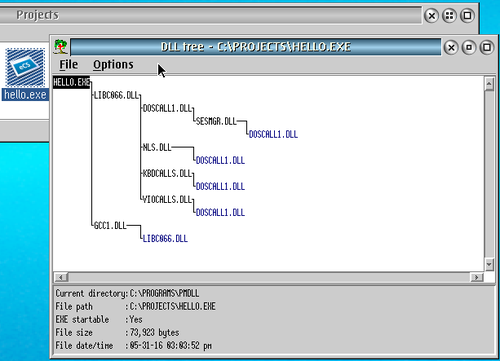The width and height of the screenshot is (500, 361).
Task: Select LIBC066.DLL under HELLO.EXE
Action: pyautogui.click(x=116, y=95)
